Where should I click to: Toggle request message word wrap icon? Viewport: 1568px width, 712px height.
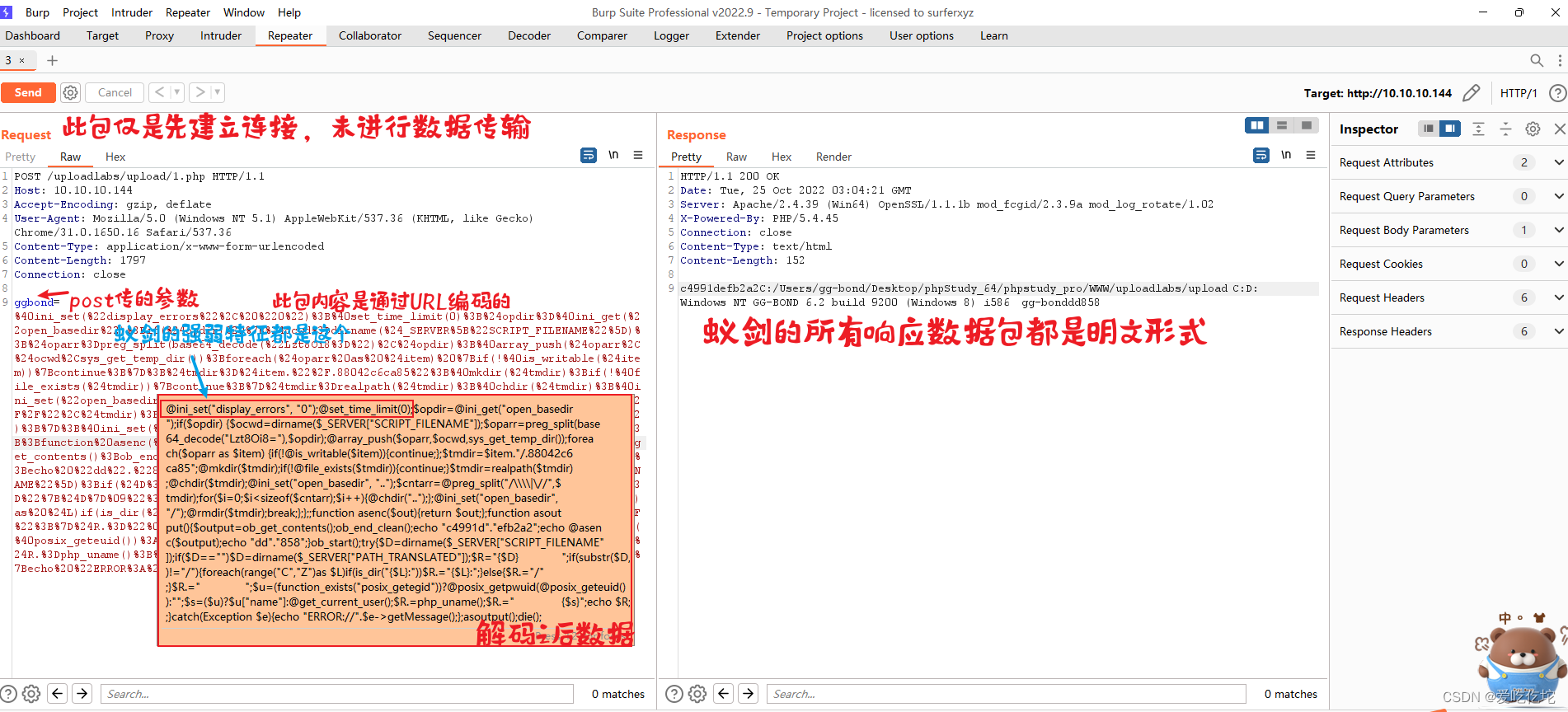[x=589, y=155]
